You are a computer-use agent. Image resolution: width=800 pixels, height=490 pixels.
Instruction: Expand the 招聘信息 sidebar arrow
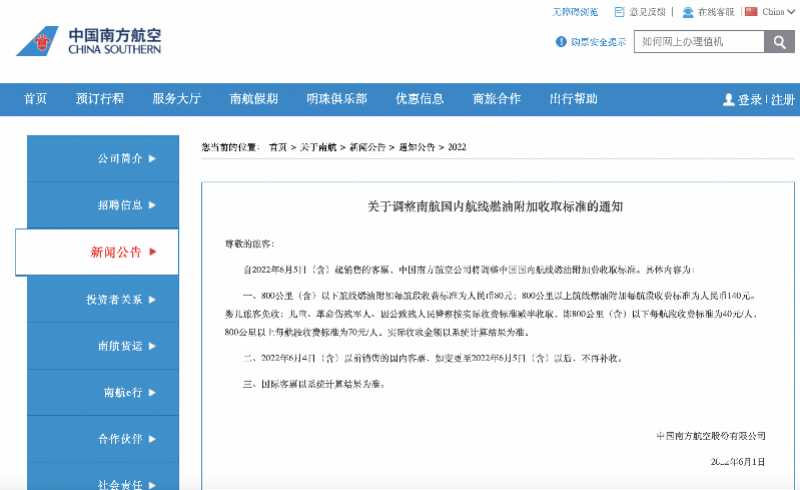click(152, 205)
